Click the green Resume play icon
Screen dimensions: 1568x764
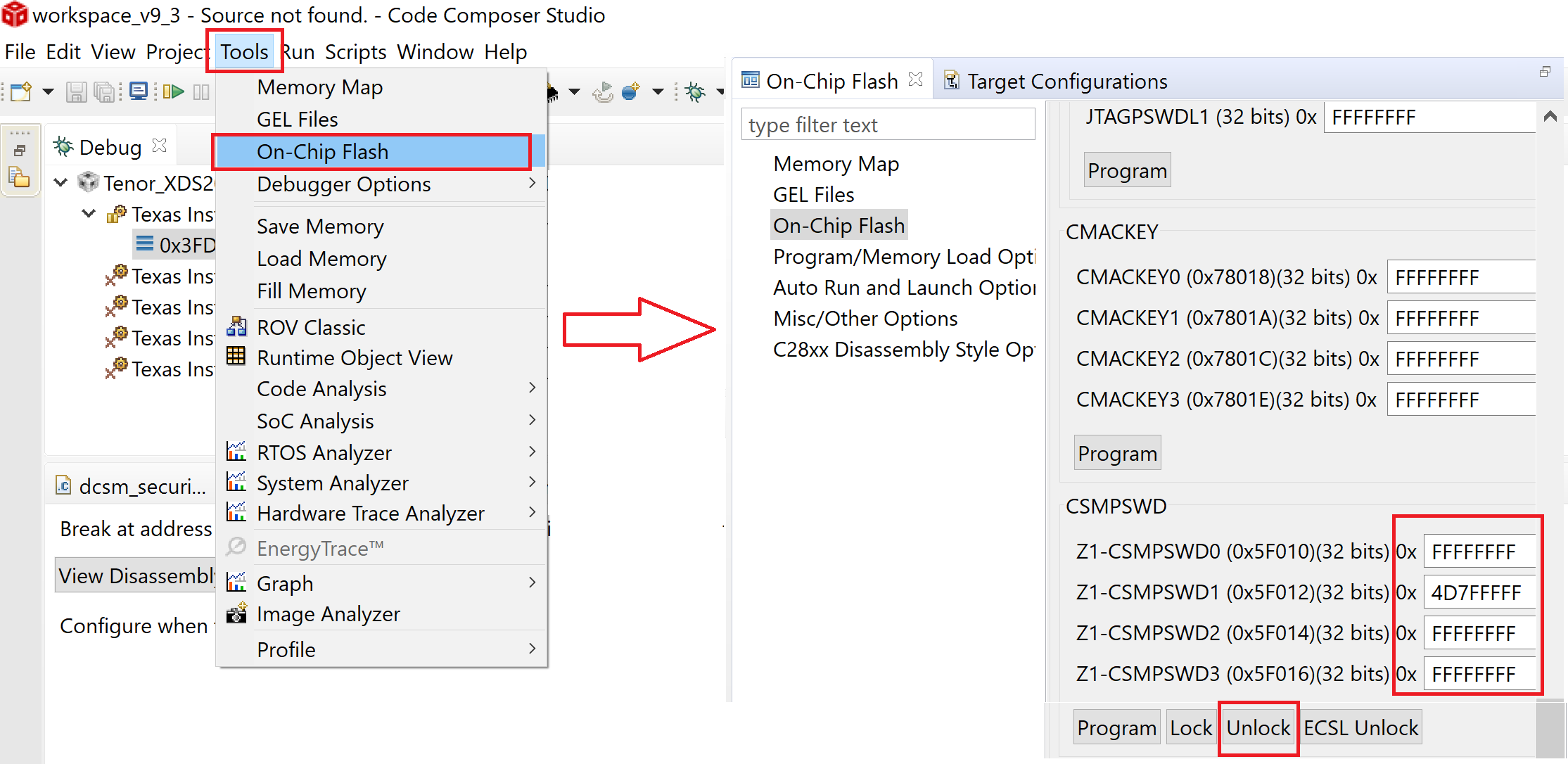tap(173, 91)
